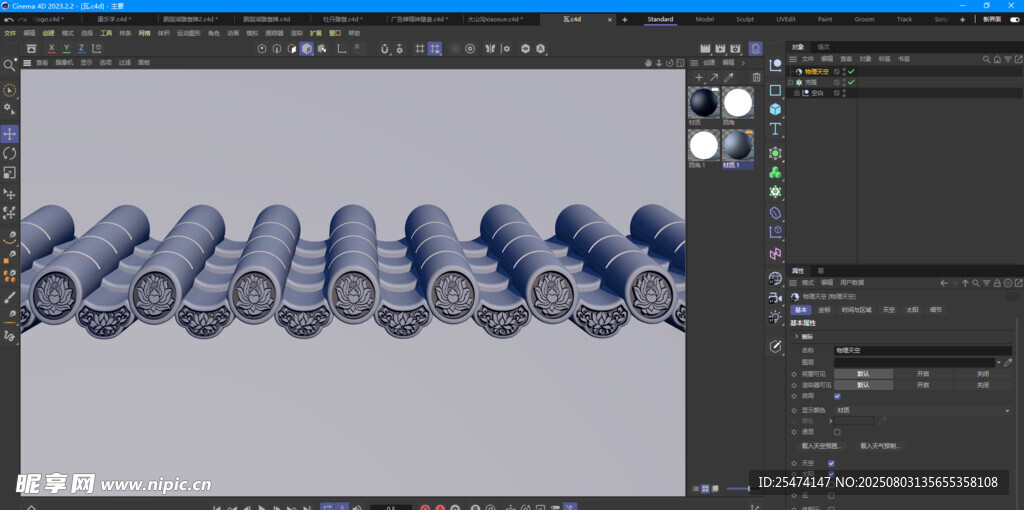Click the trash icon in material manager

point(756,77)
